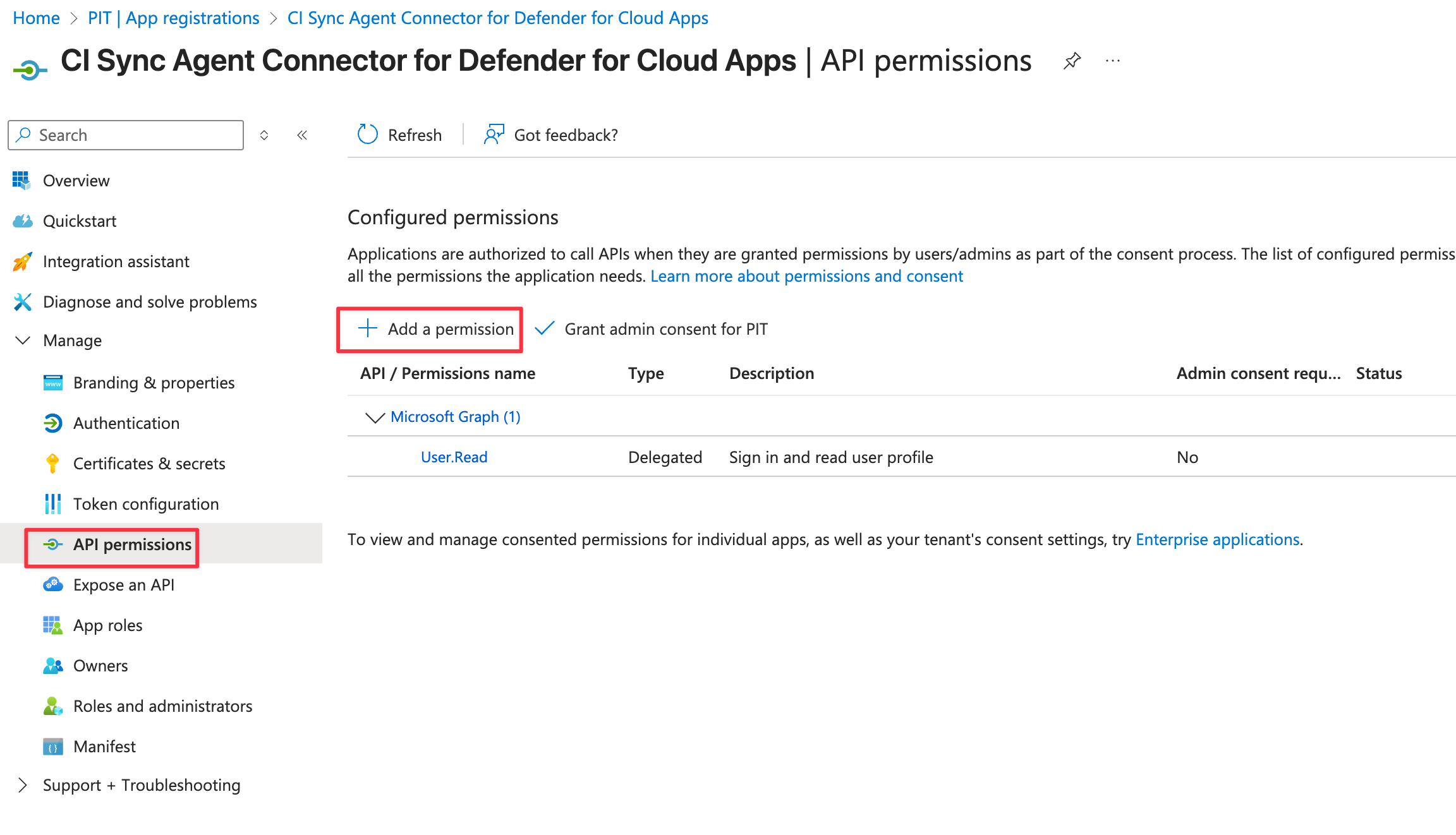The height and width of the screenshot is (835, 1456).
Task: Click the Expose an API cloud icon
Action: click(x=53, y=585)
